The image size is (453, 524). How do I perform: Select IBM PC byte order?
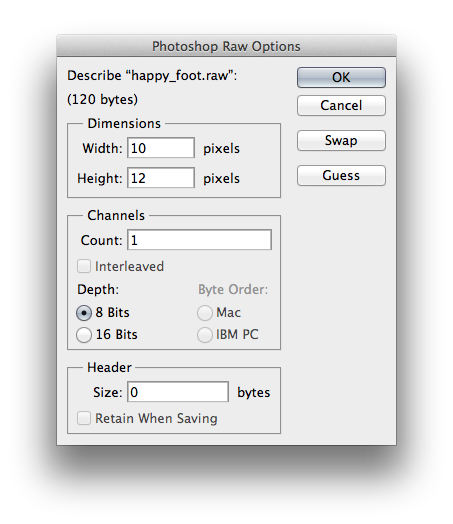[205, 335]
